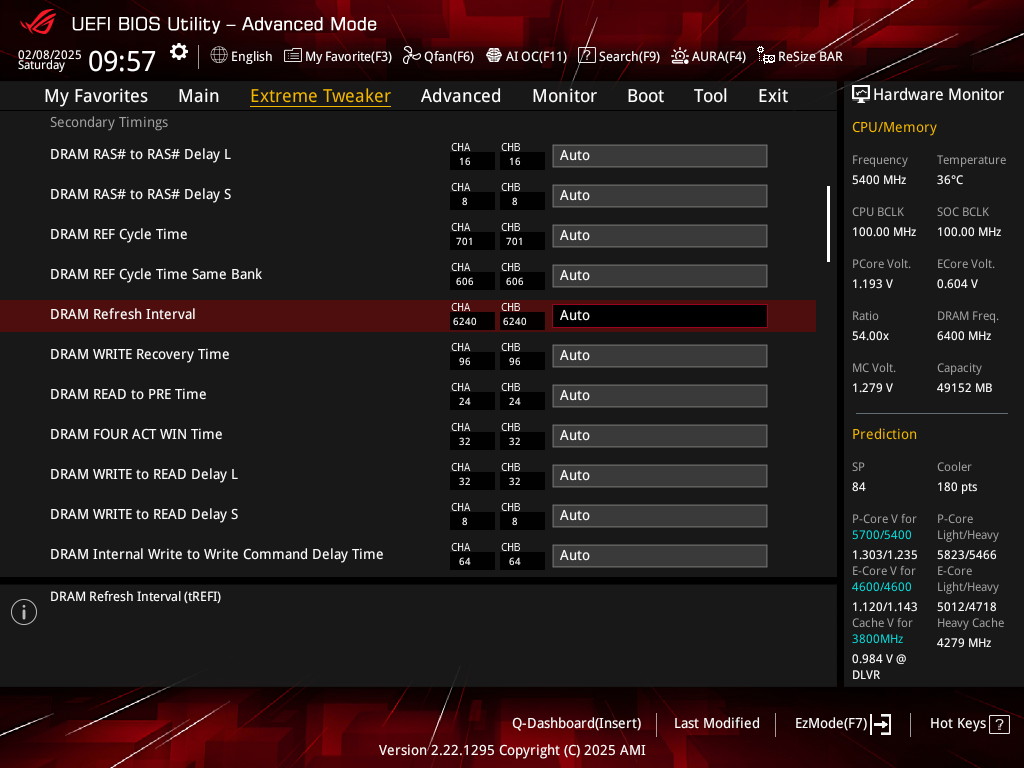The height and width of the screenshot is (768, 1024).
Task: Open the Boot tab
Action: point(645,96)
